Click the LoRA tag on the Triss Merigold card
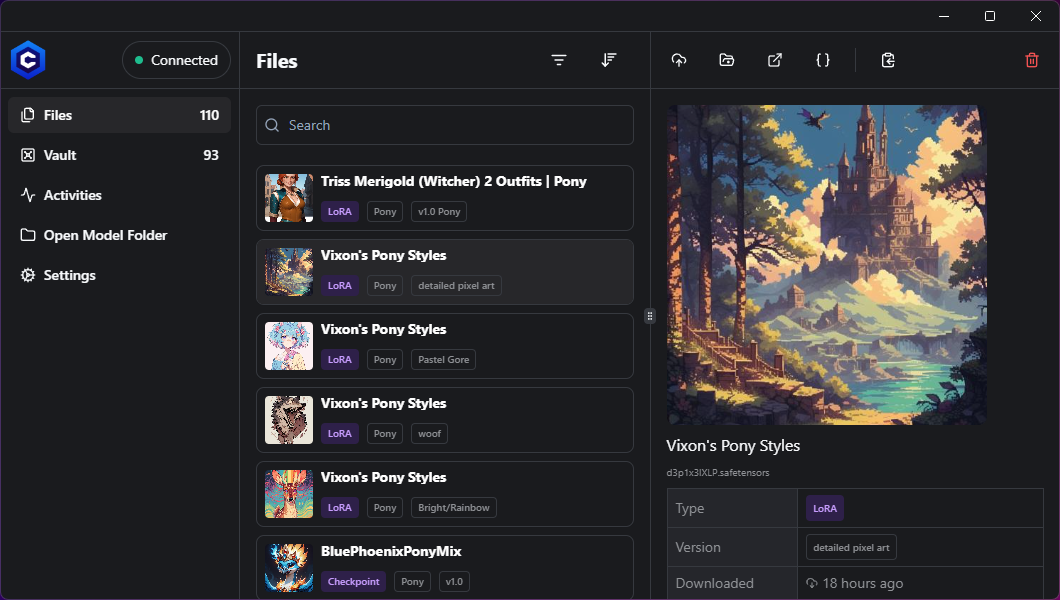 pos(339,211)
